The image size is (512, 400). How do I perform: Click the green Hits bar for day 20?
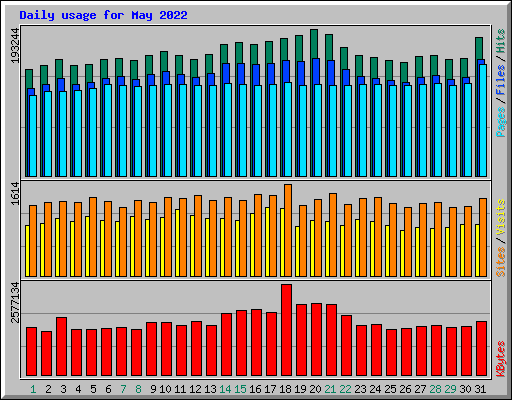tap(314, 43)
